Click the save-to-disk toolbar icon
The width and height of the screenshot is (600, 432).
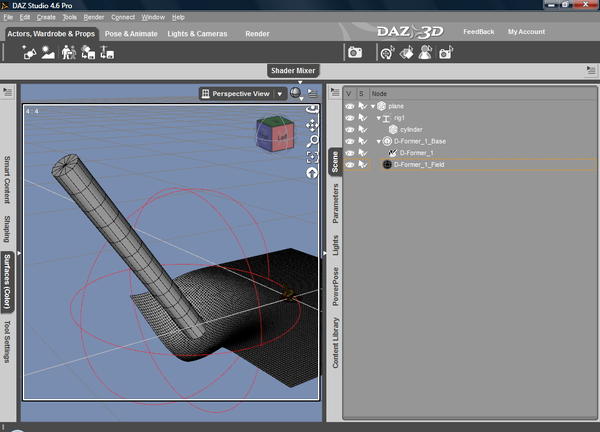(107, 52)
